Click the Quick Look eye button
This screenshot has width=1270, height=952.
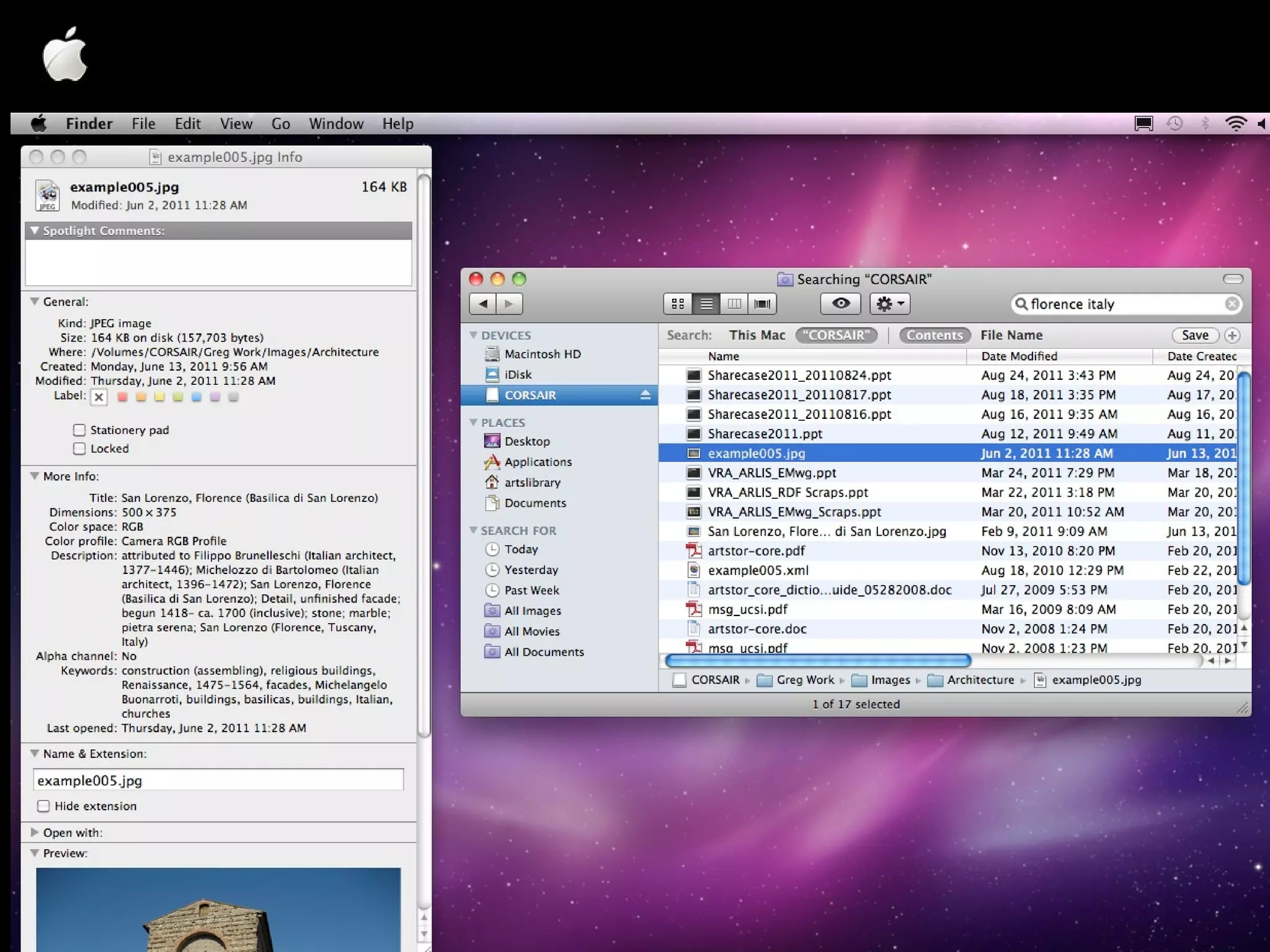(840, 304)
